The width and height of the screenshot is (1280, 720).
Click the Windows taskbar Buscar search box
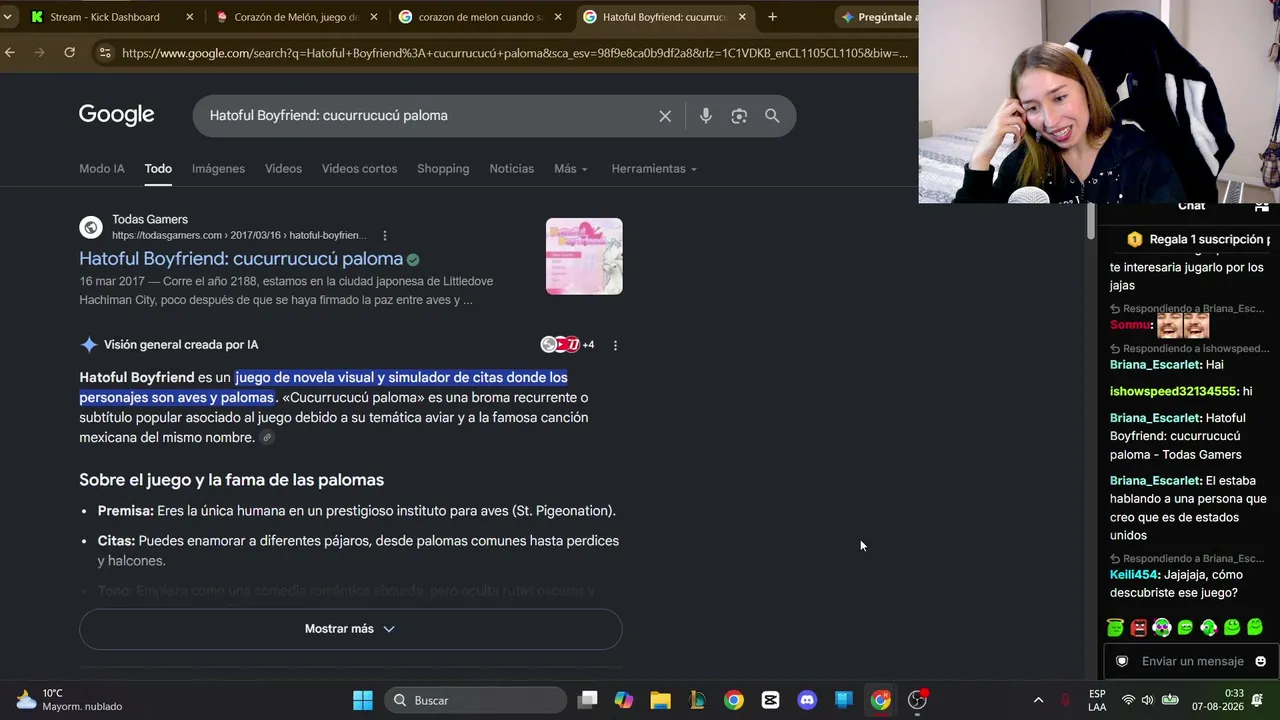point(474,700)
